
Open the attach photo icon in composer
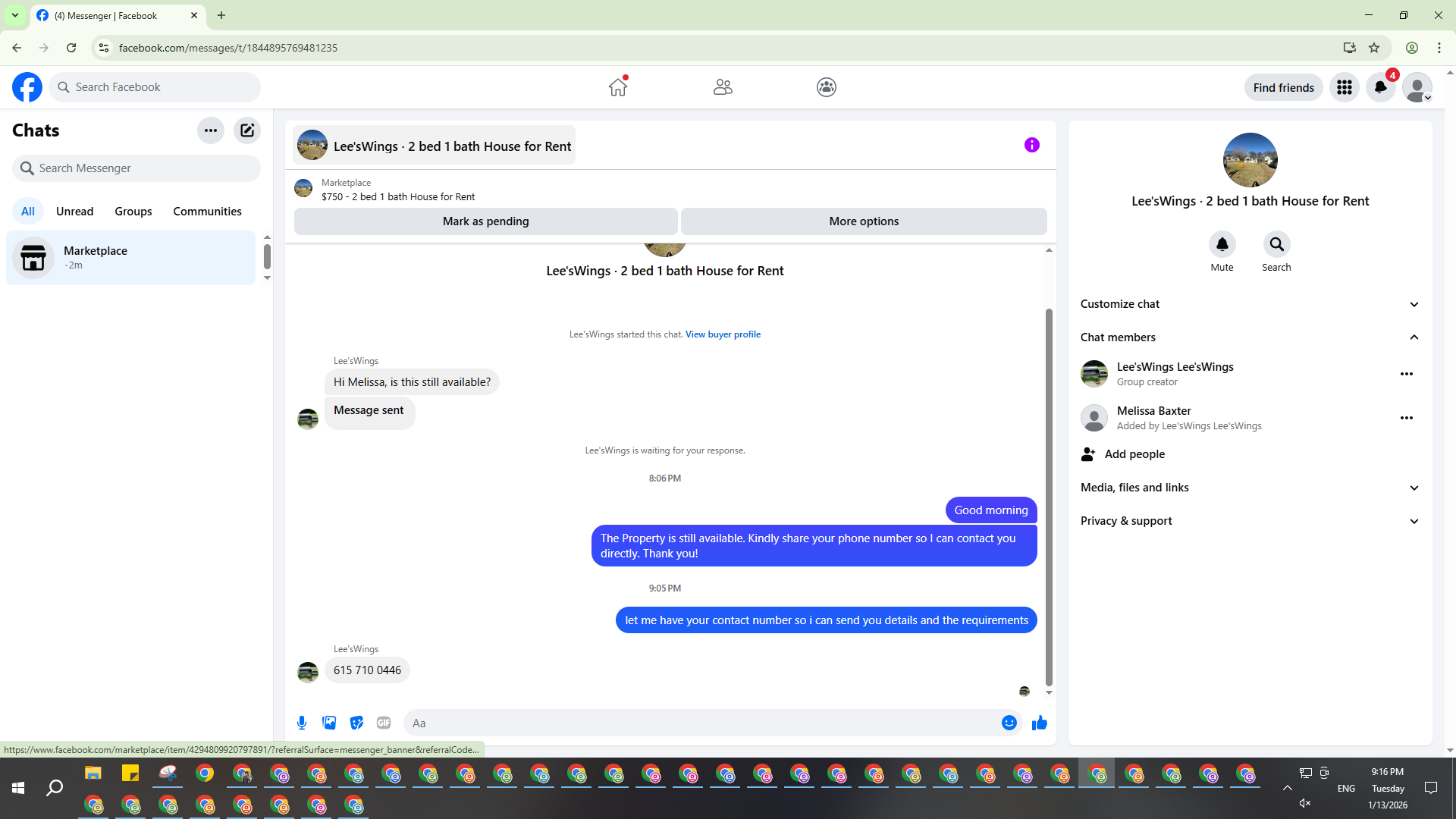click(x=329, y=723)
